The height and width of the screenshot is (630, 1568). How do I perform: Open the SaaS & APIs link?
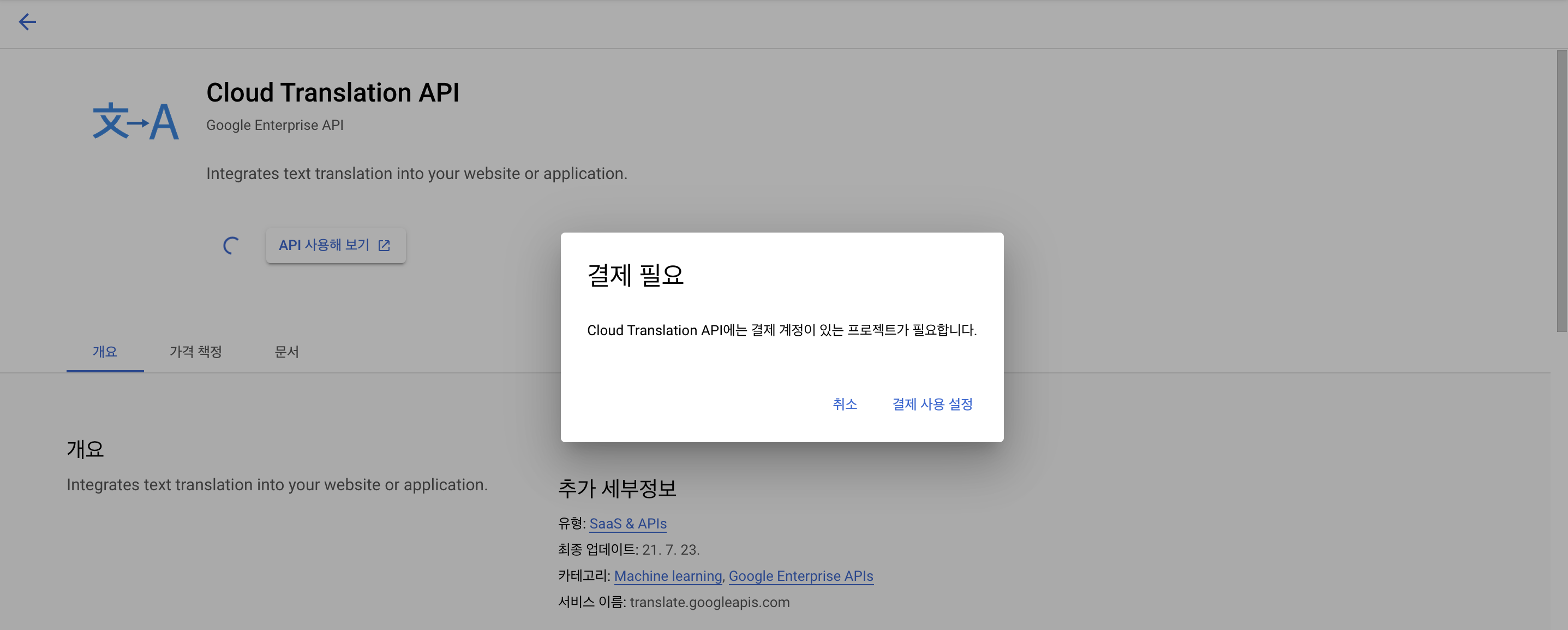click(x=627, y=524)
